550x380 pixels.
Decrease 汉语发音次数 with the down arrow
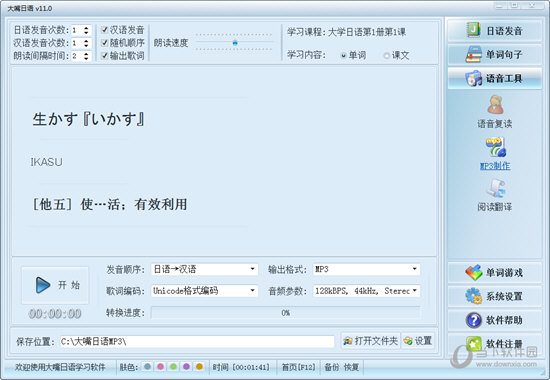click(x=86, y=46)
